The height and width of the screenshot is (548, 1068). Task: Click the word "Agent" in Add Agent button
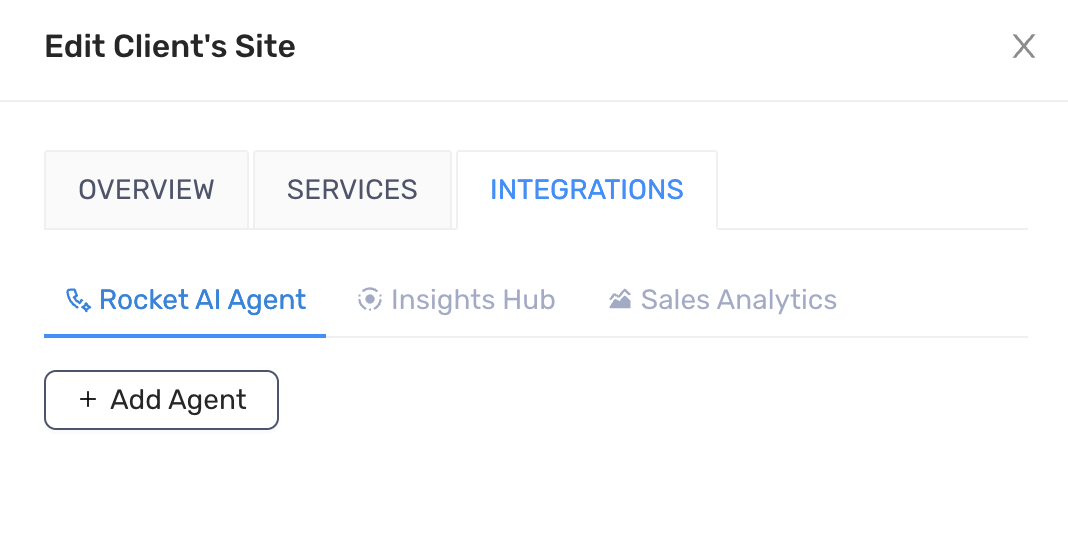[x=206, y=400]
